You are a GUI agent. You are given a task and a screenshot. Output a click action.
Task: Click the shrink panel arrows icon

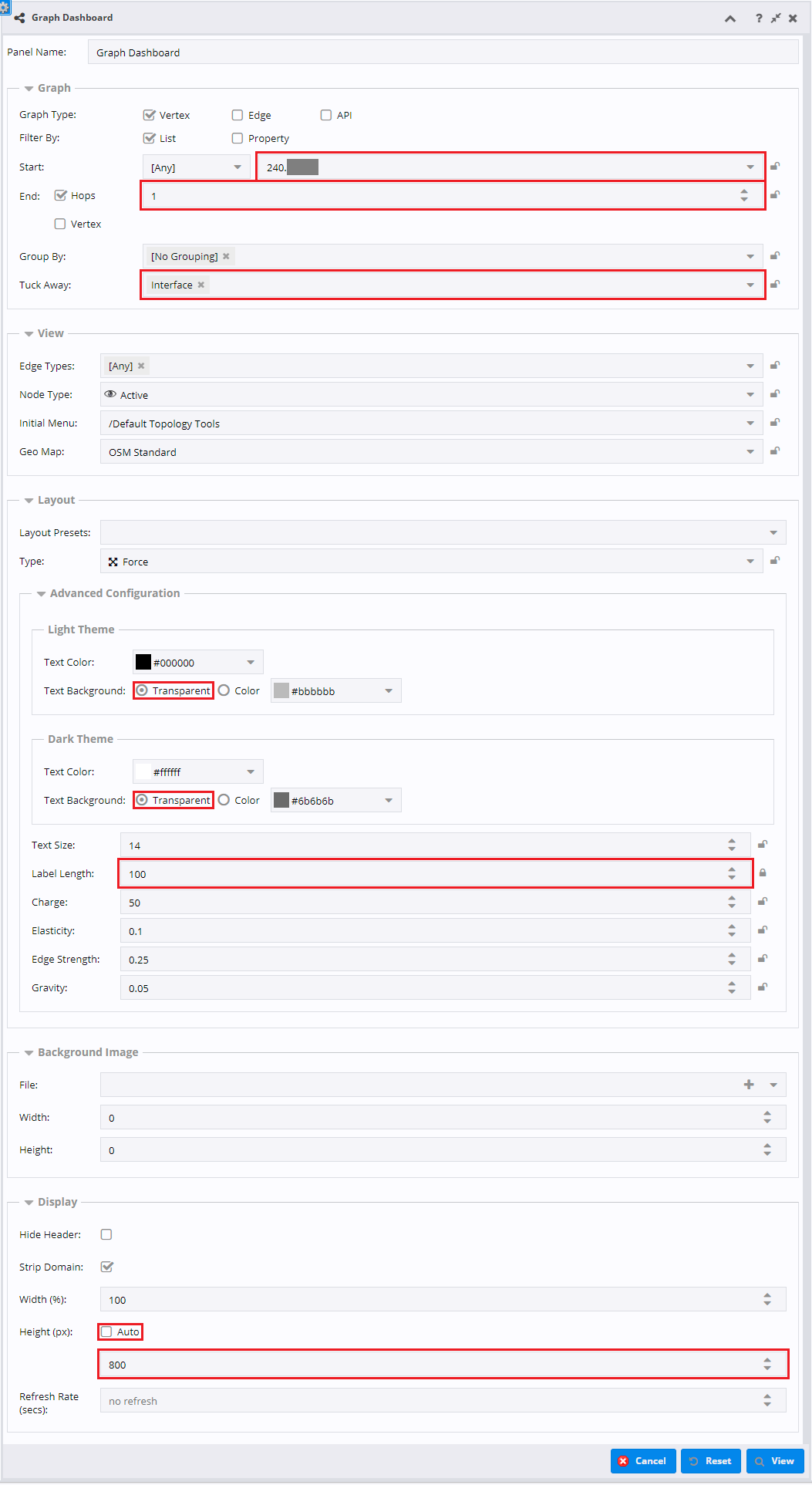(x=776, y=18)
